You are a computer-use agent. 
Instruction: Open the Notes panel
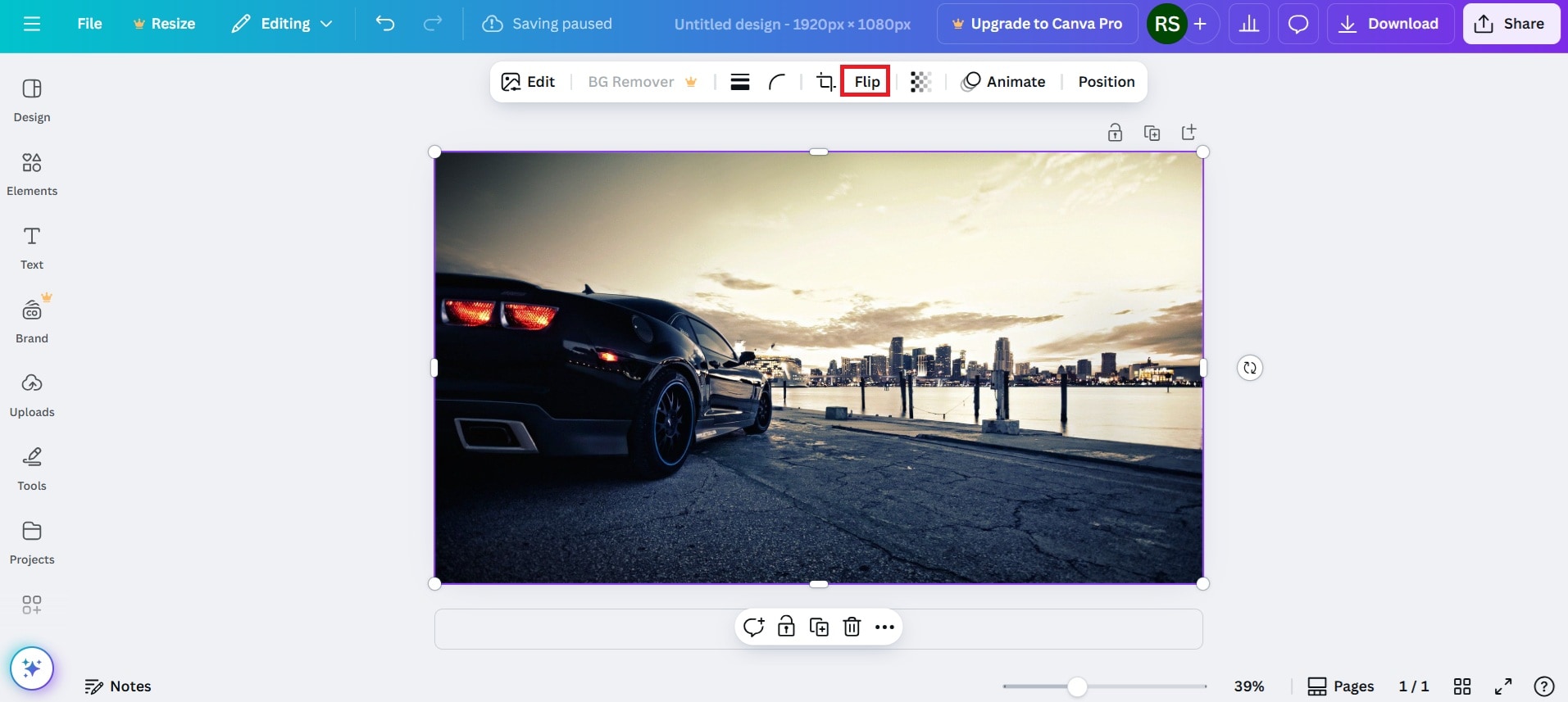click(118, 686)
